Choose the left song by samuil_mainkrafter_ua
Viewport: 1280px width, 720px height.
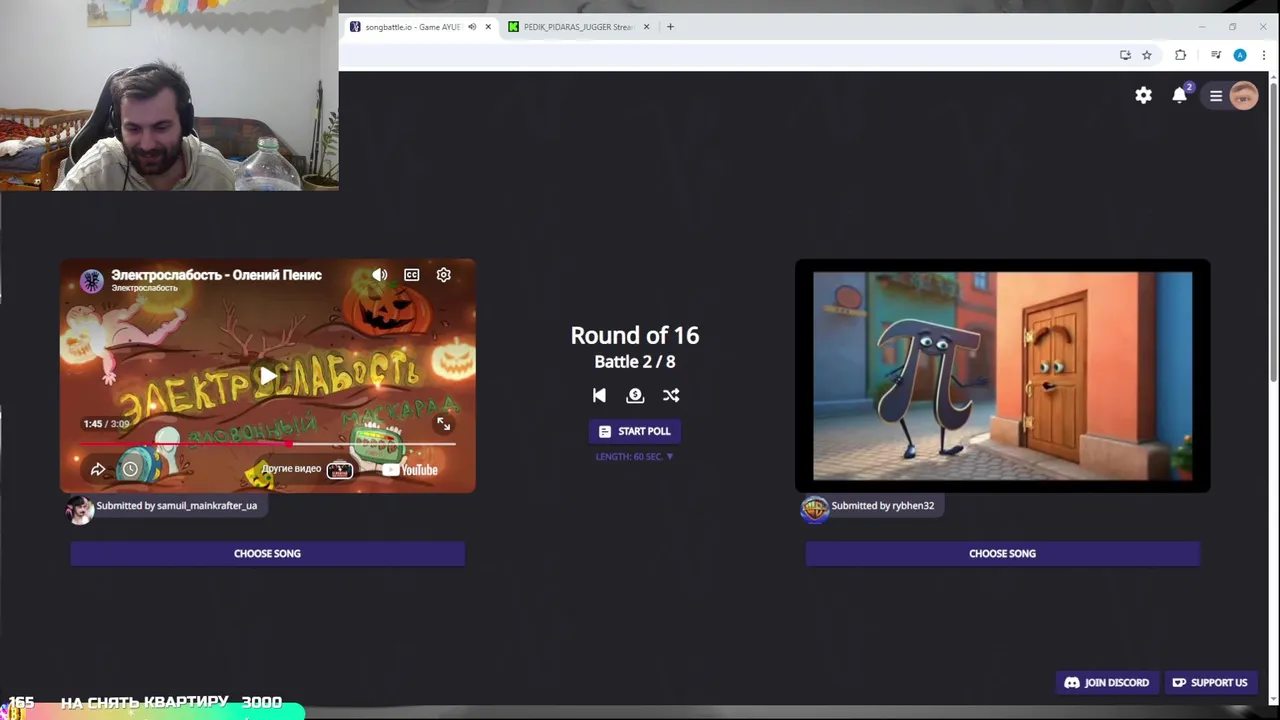267,553
